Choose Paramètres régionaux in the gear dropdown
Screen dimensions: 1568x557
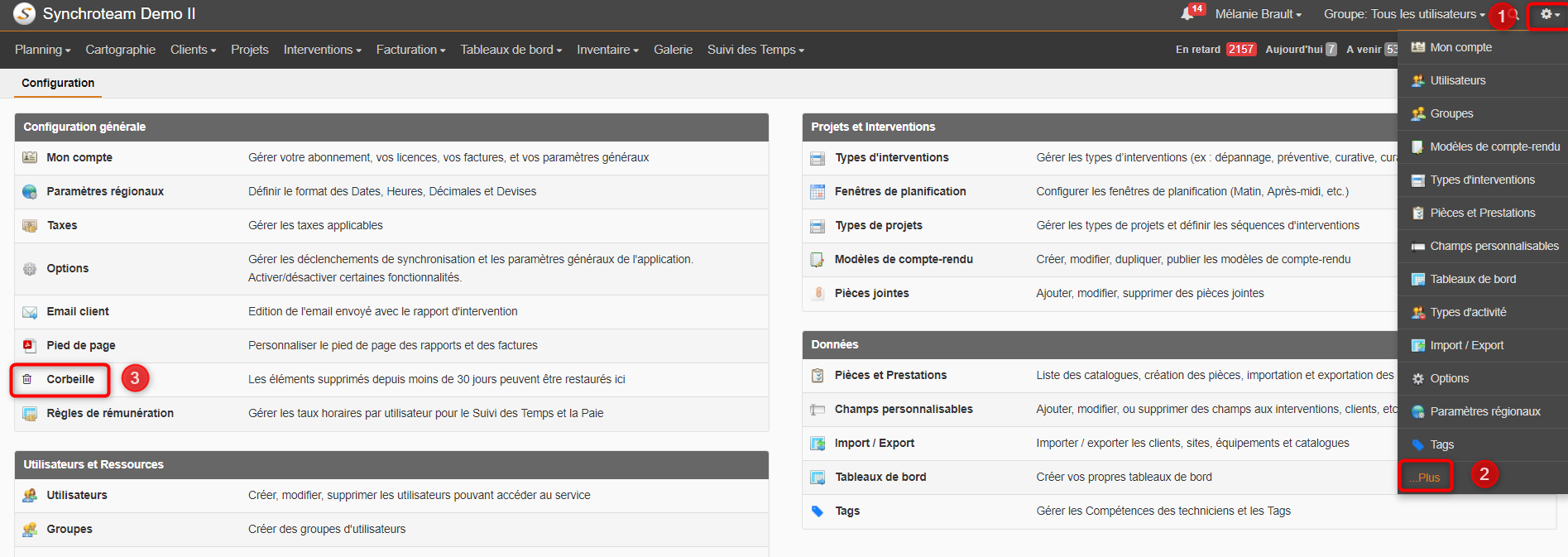[1483, 411]
